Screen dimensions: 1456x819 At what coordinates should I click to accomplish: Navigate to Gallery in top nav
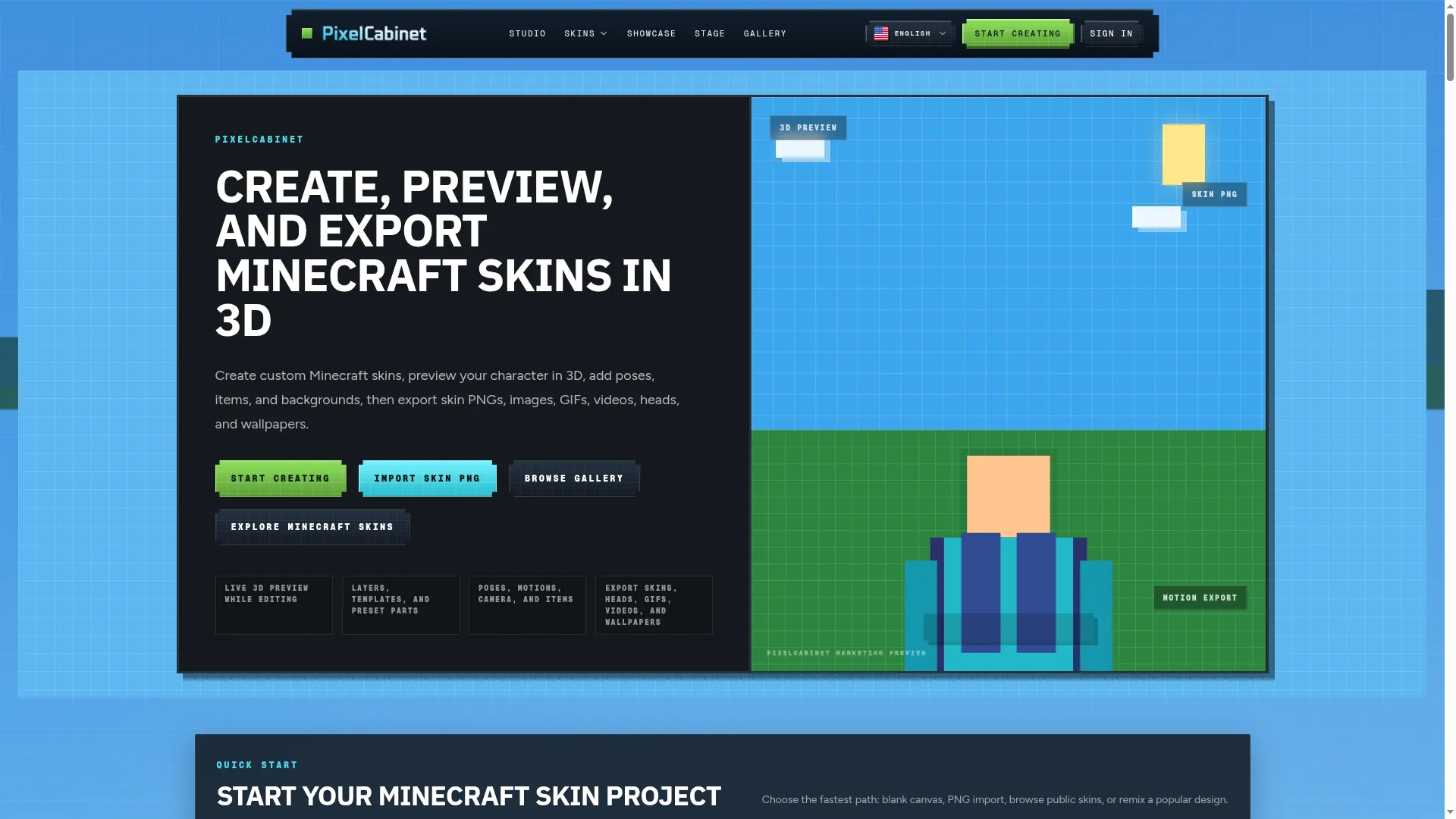[764, 33]
